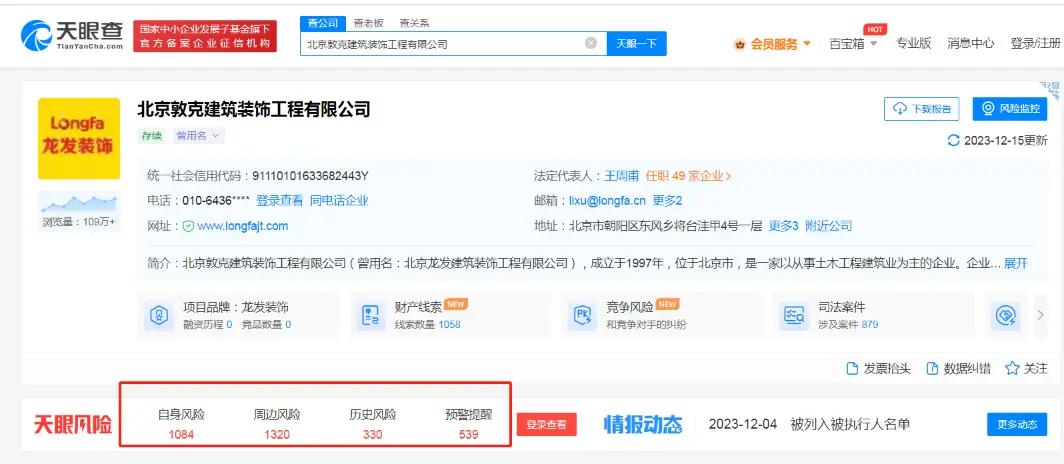Open the 百宝箱 dropdown menu

coord(853,44)
